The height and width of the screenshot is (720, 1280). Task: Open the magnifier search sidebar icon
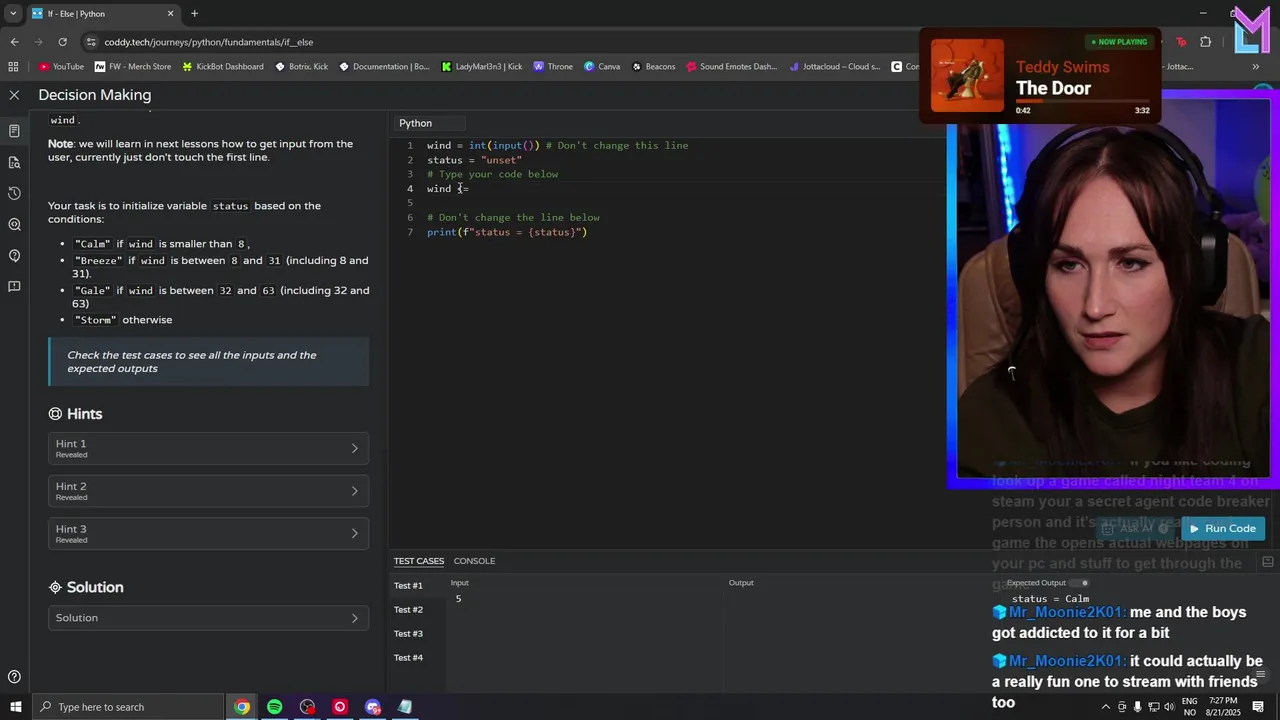[x=14, y=224]
